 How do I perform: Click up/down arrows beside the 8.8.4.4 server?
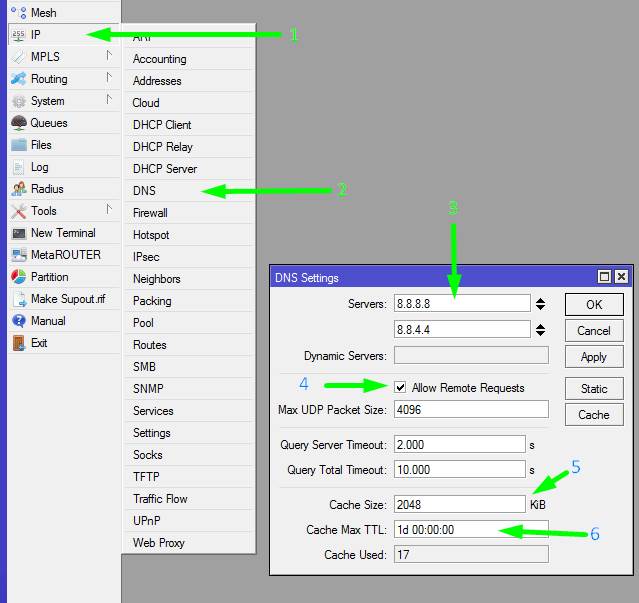click(540, 329)
